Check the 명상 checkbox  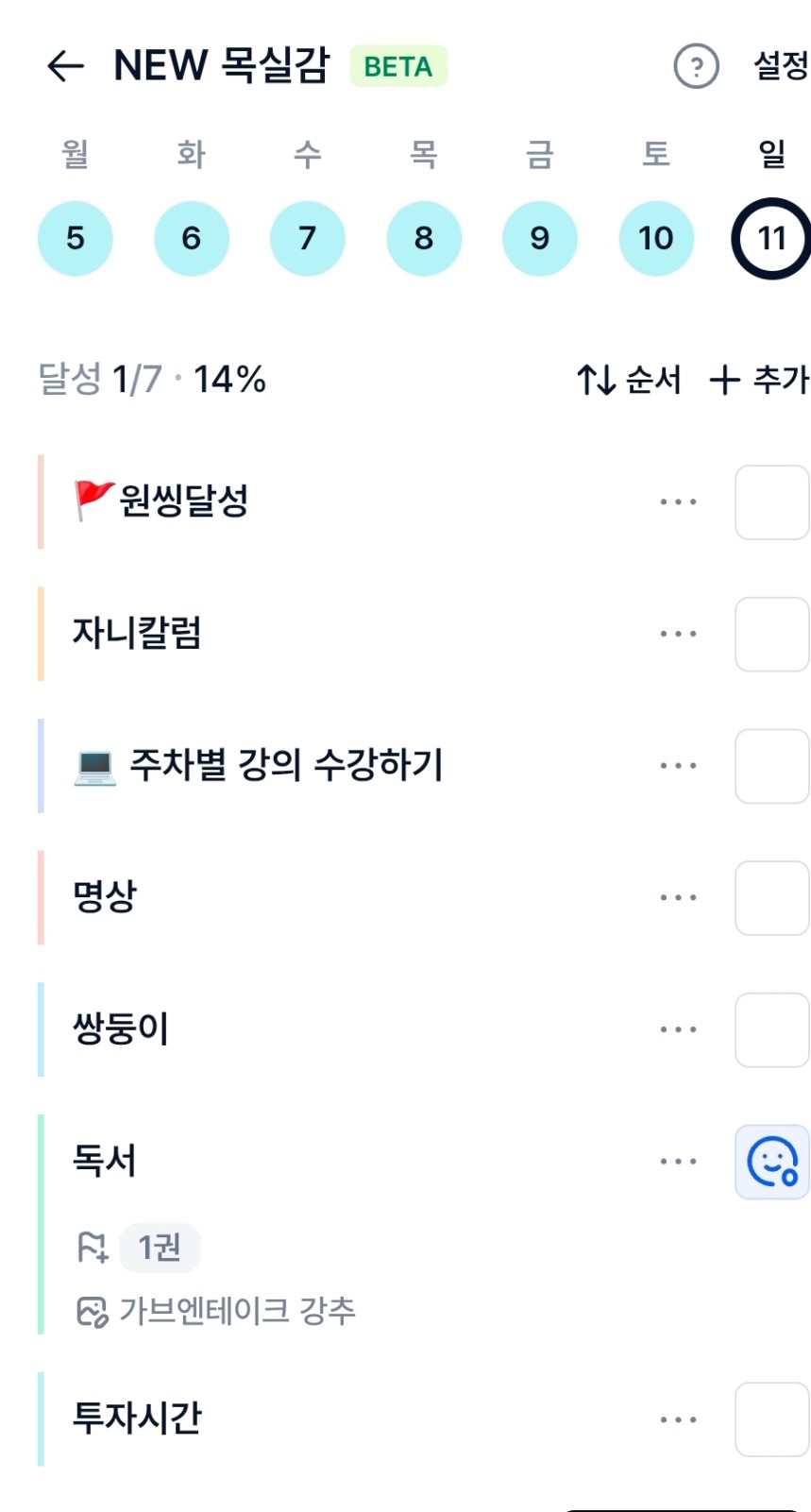tap(771, 897)
